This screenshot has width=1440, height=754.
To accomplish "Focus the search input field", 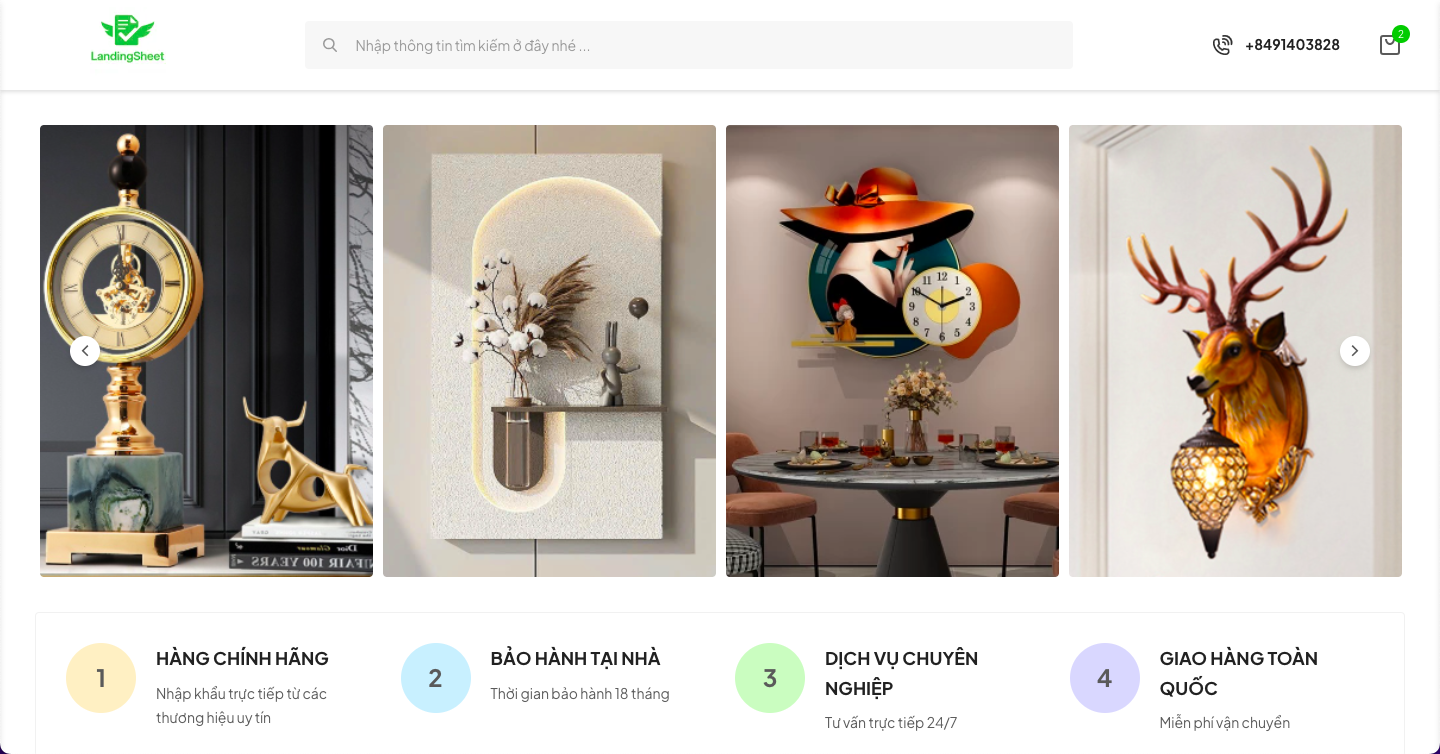I will coord(689,45).
